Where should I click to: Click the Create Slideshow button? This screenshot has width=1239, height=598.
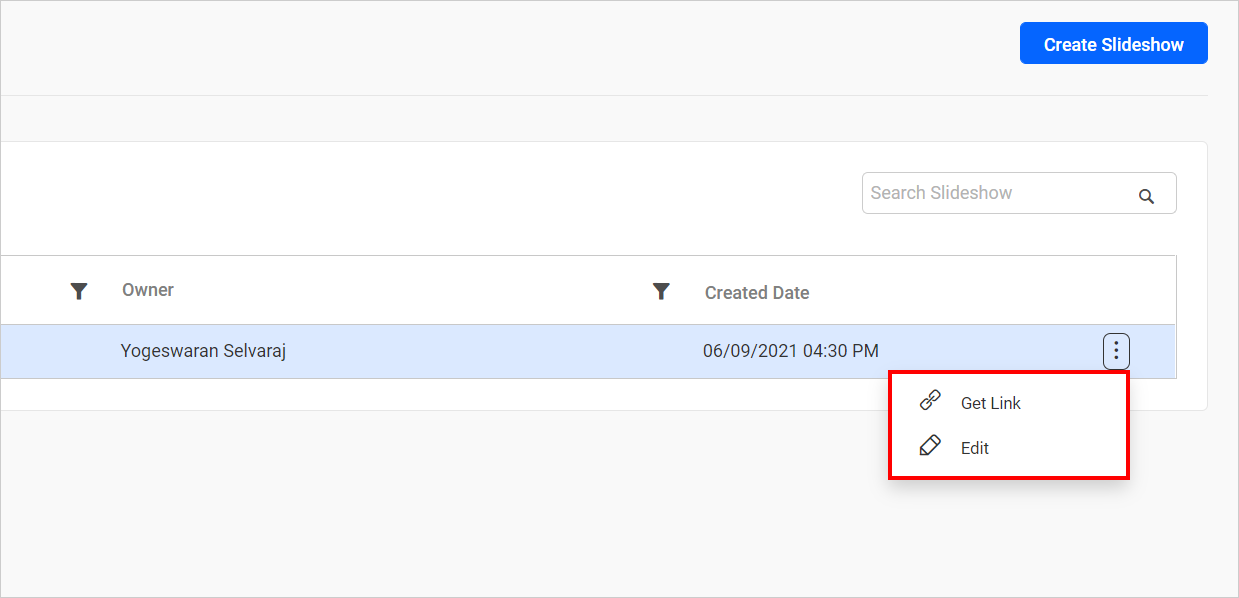click(x=1113, y=44)
